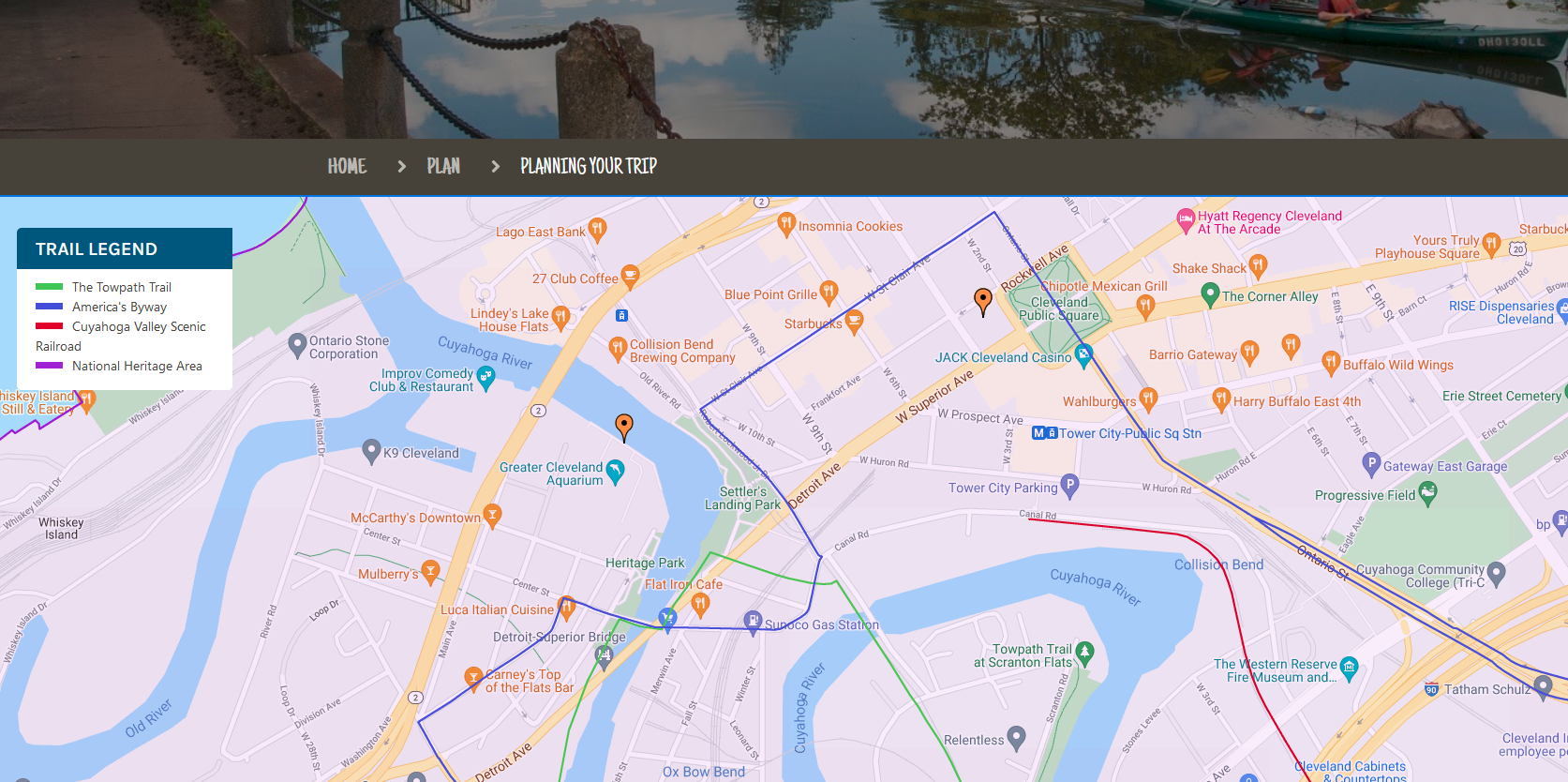Open the Relentless location pin
1568x782 pixels.
[1016, 737]
